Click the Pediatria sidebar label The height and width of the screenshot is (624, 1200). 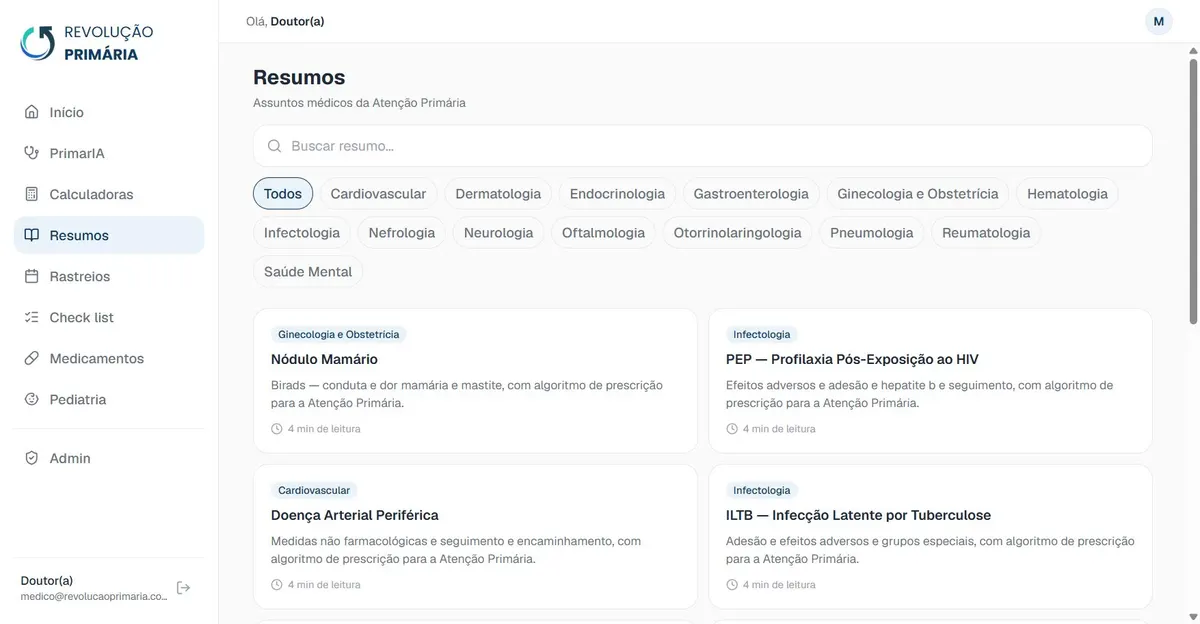[78, 399]
